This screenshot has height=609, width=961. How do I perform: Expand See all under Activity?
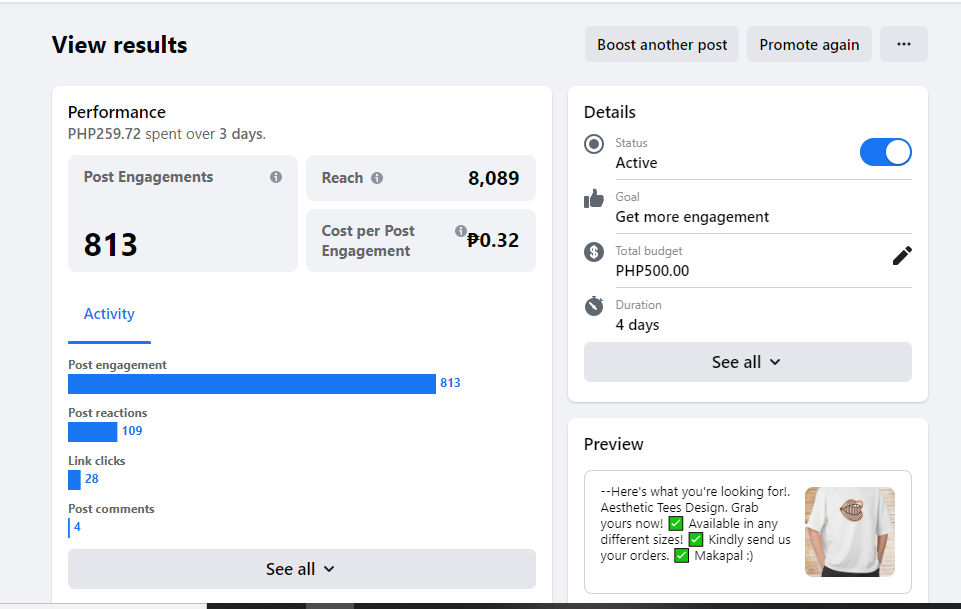click(301, 569)
